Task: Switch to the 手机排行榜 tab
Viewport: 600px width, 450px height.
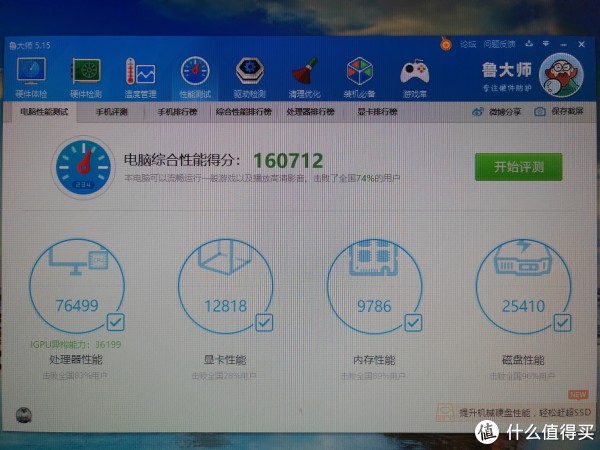Action: click(x=177, y=112)
